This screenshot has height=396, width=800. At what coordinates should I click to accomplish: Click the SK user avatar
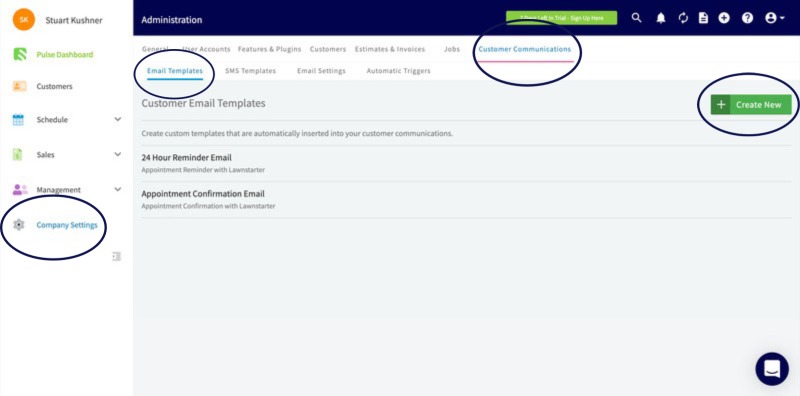24,20
